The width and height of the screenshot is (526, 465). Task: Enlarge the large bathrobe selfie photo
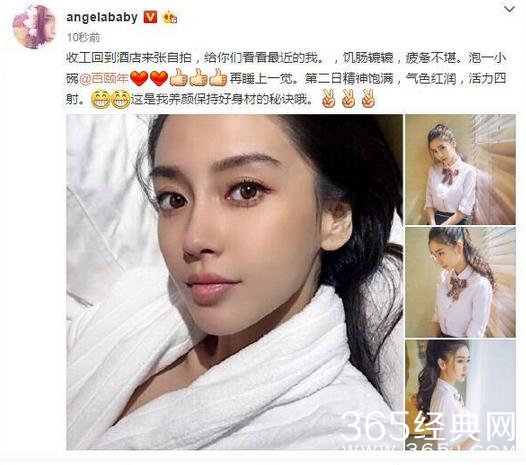234,282
